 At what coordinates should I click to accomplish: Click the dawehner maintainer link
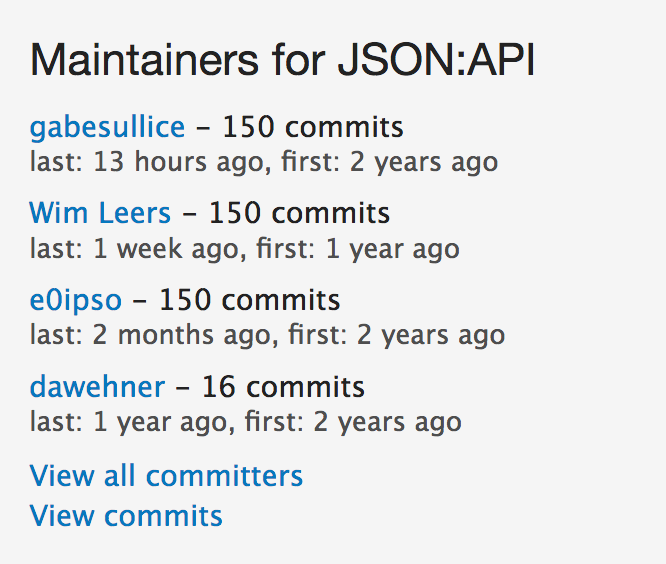coord(97,385)
